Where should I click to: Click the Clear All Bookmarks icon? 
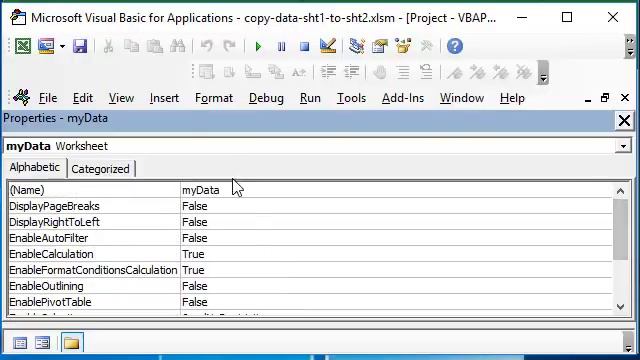point(524,72)
